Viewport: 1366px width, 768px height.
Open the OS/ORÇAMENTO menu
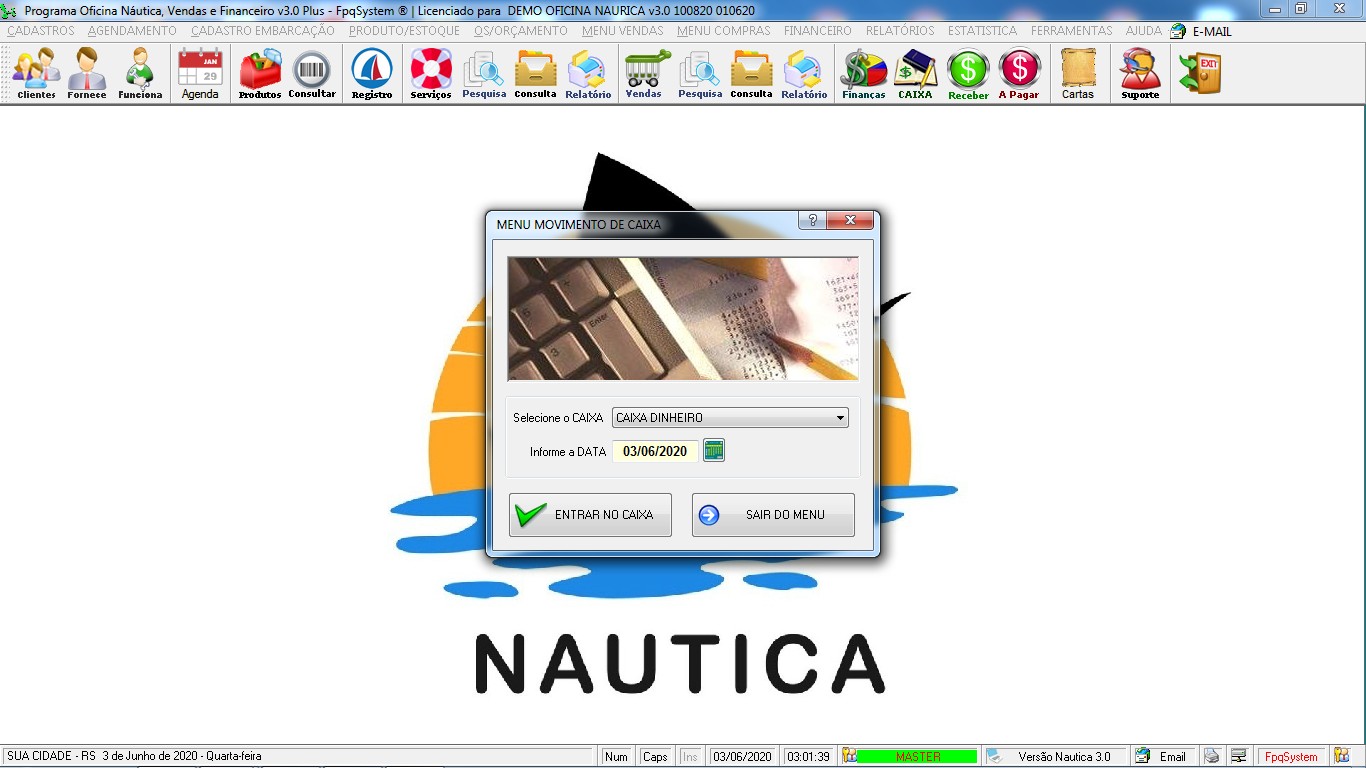coord(521,31)
